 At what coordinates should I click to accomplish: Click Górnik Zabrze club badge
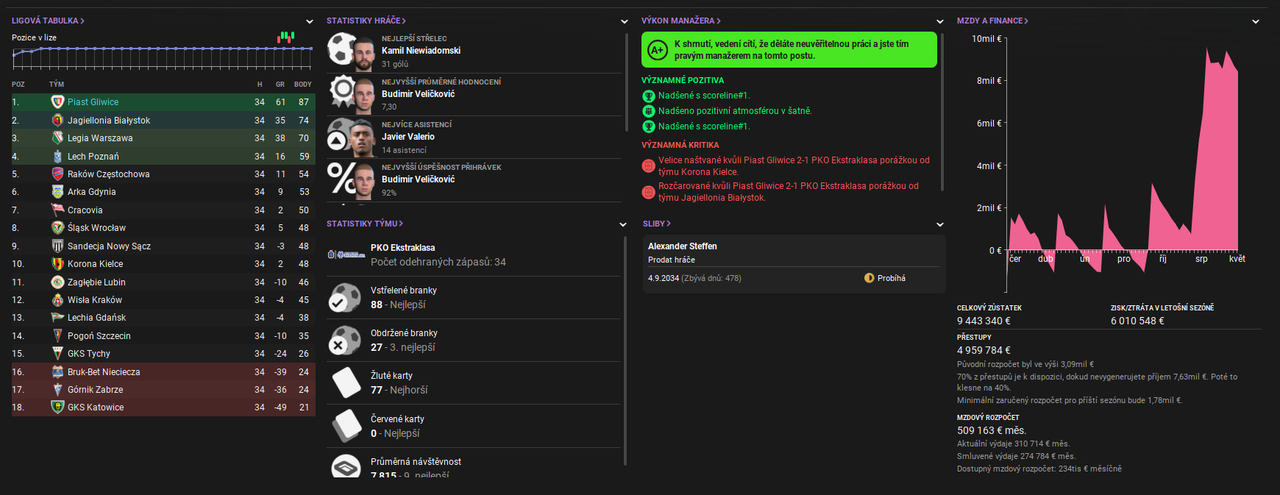[57, 390]
